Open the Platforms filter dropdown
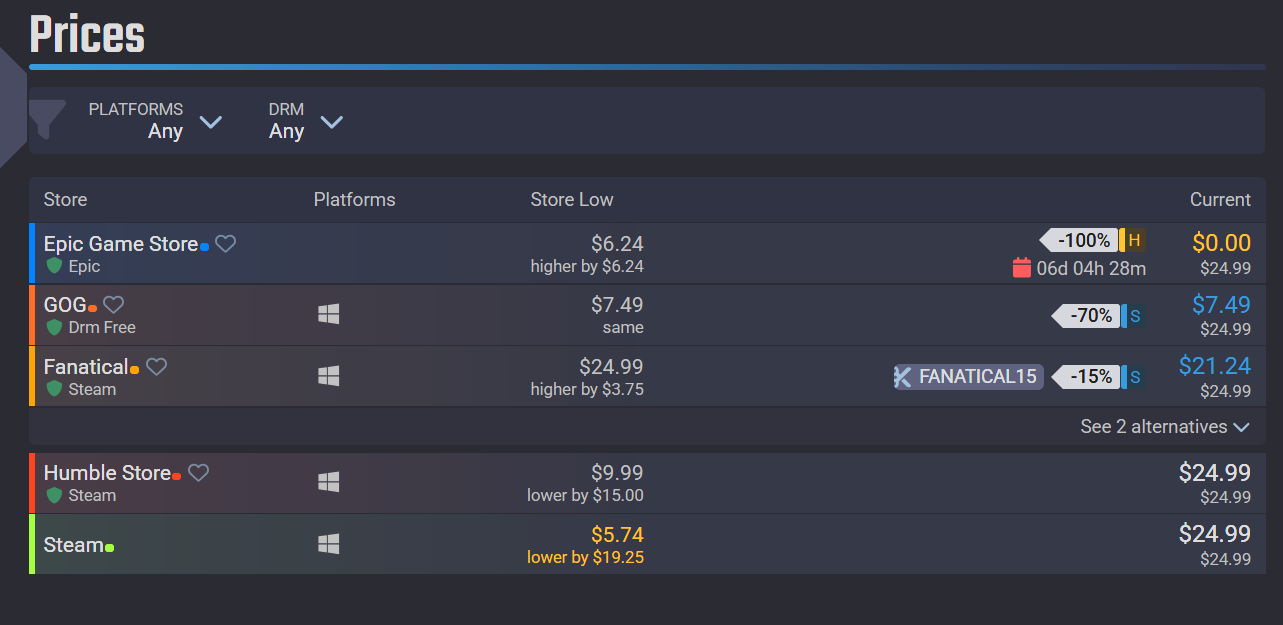1283x625 pixels. tap(155, 121)
